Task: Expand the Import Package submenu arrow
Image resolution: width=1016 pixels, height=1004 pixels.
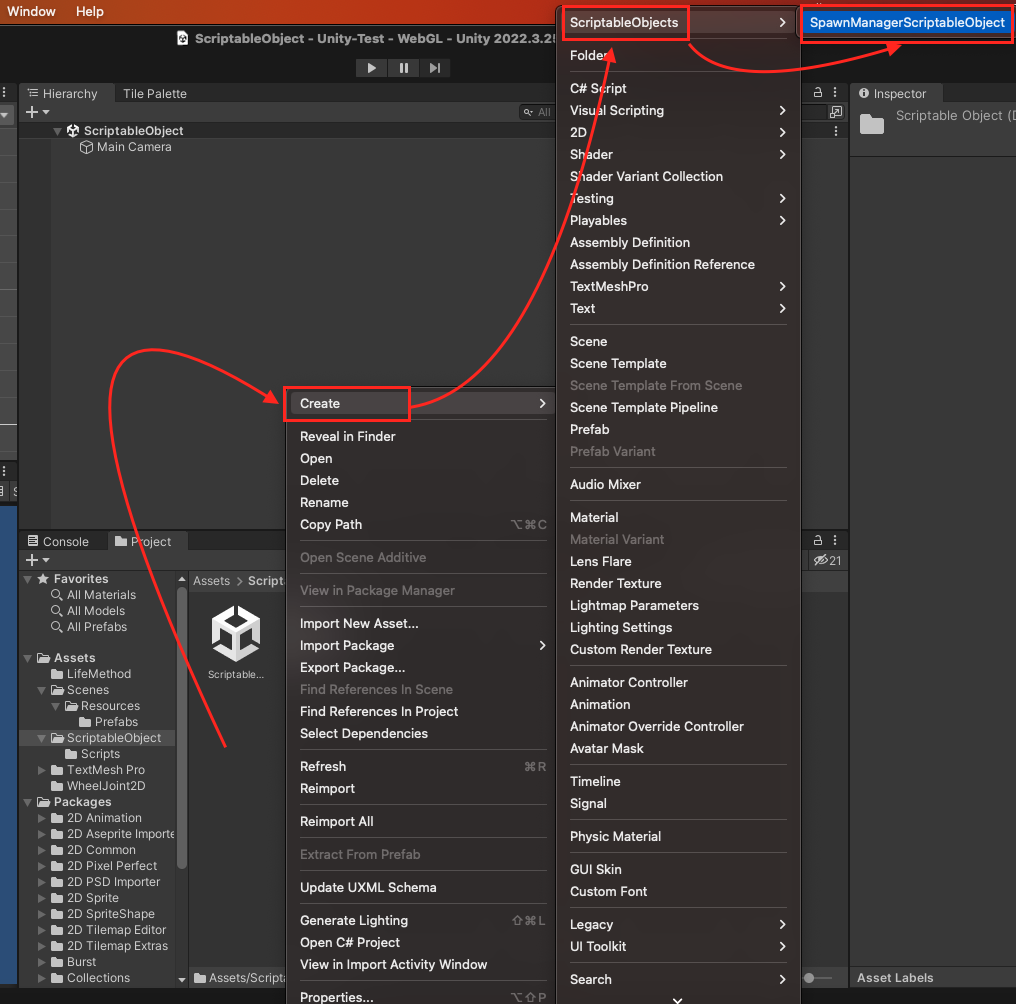Action: 542,646
